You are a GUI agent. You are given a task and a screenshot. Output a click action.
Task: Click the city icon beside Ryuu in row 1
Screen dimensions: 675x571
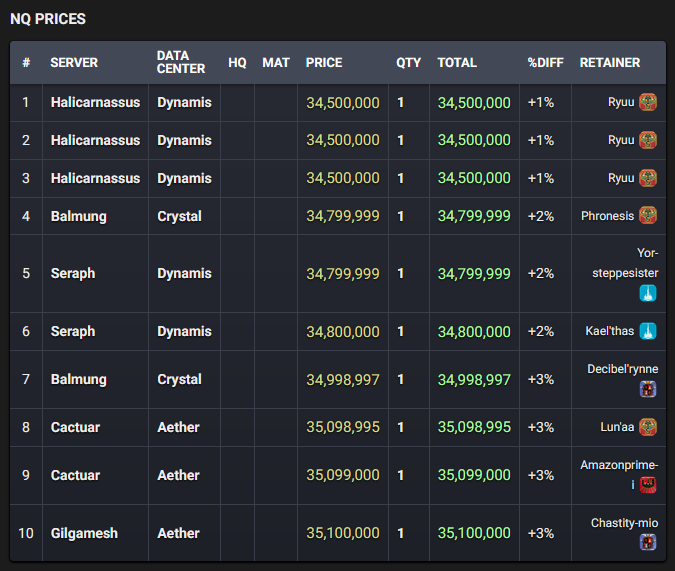pyautogui.click(x=648, y=102)
